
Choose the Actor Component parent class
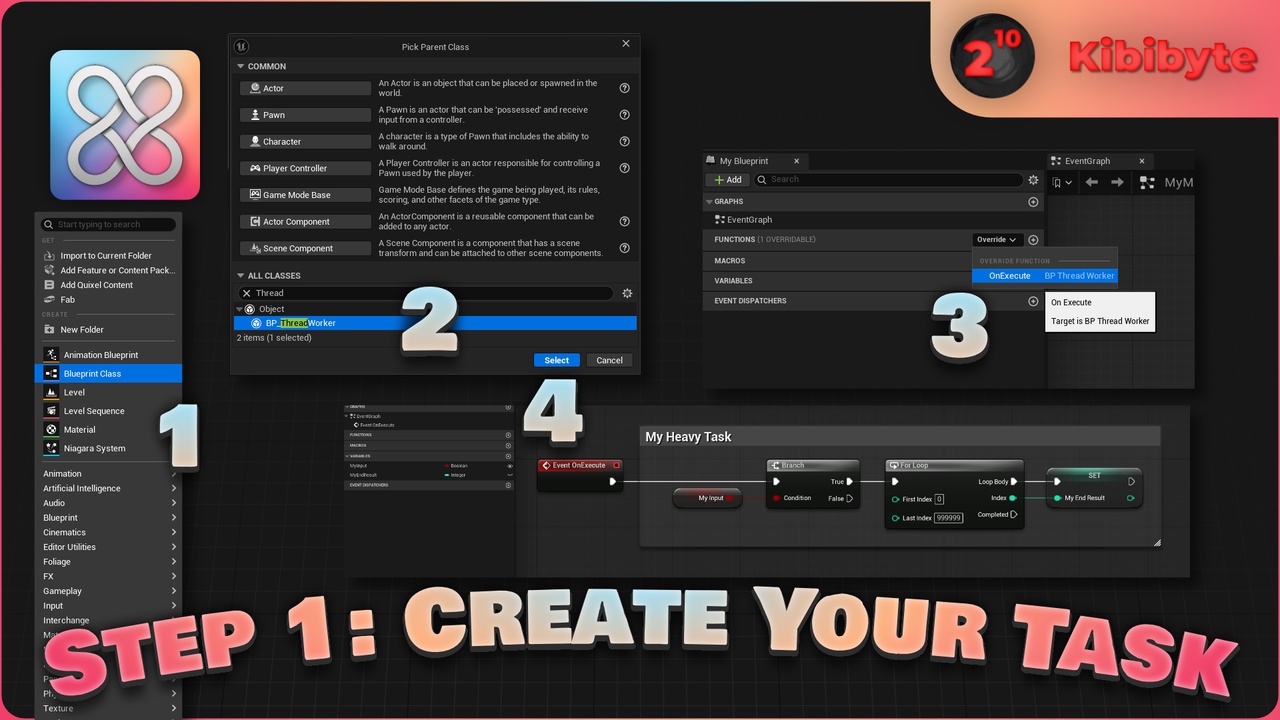(305, 222)
